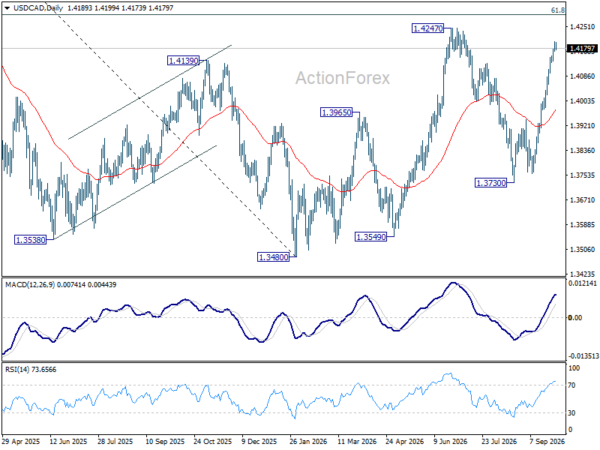Click the 1.39650 price label
The image size is (600, 450).
tap(336, 112)
